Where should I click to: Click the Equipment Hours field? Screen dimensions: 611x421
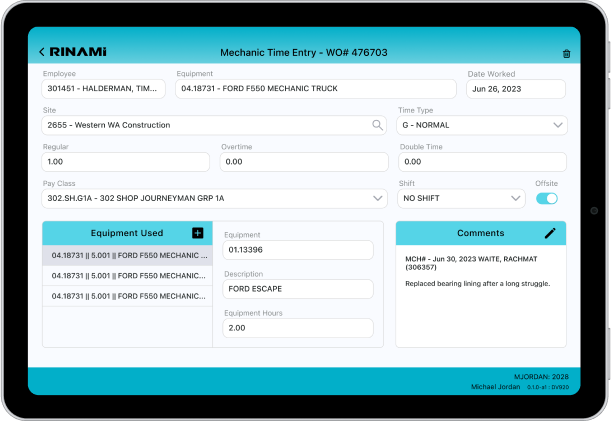tap(298, 328)
